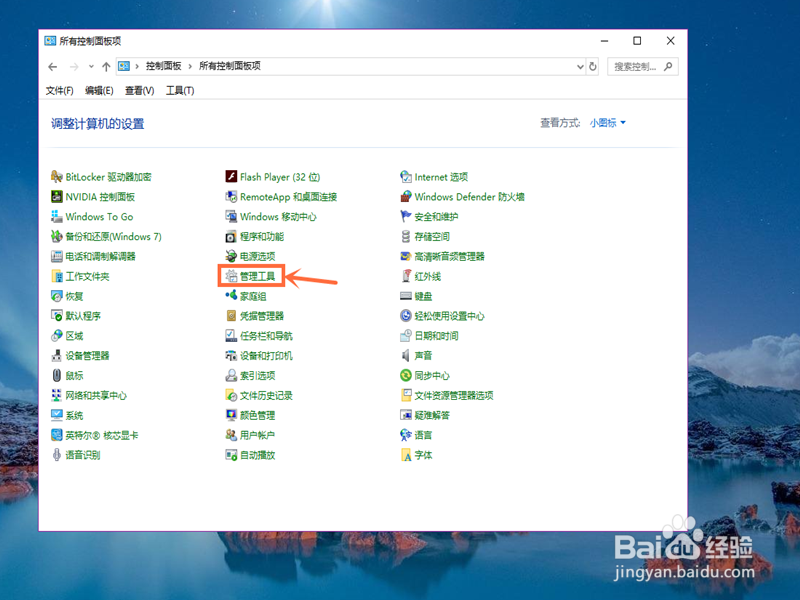
Task: Open Windows 移动中心 link
Action: [x=278, y=216]
